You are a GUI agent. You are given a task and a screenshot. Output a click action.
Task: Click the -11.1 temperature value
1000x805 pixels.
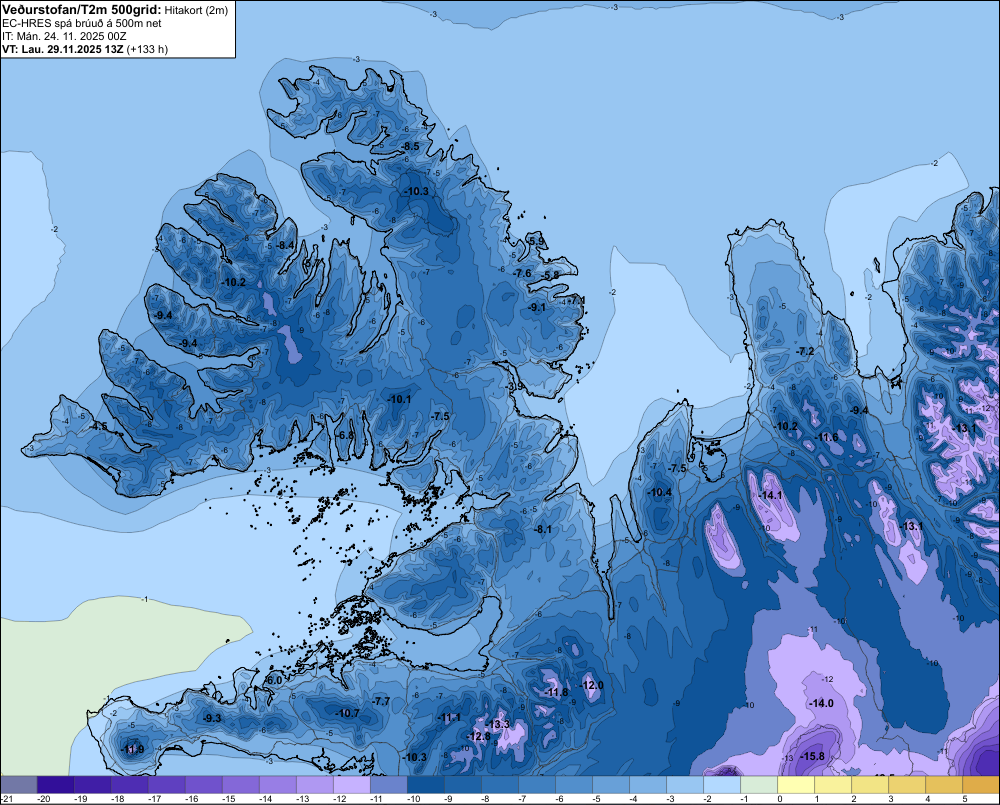coord(449,718)
